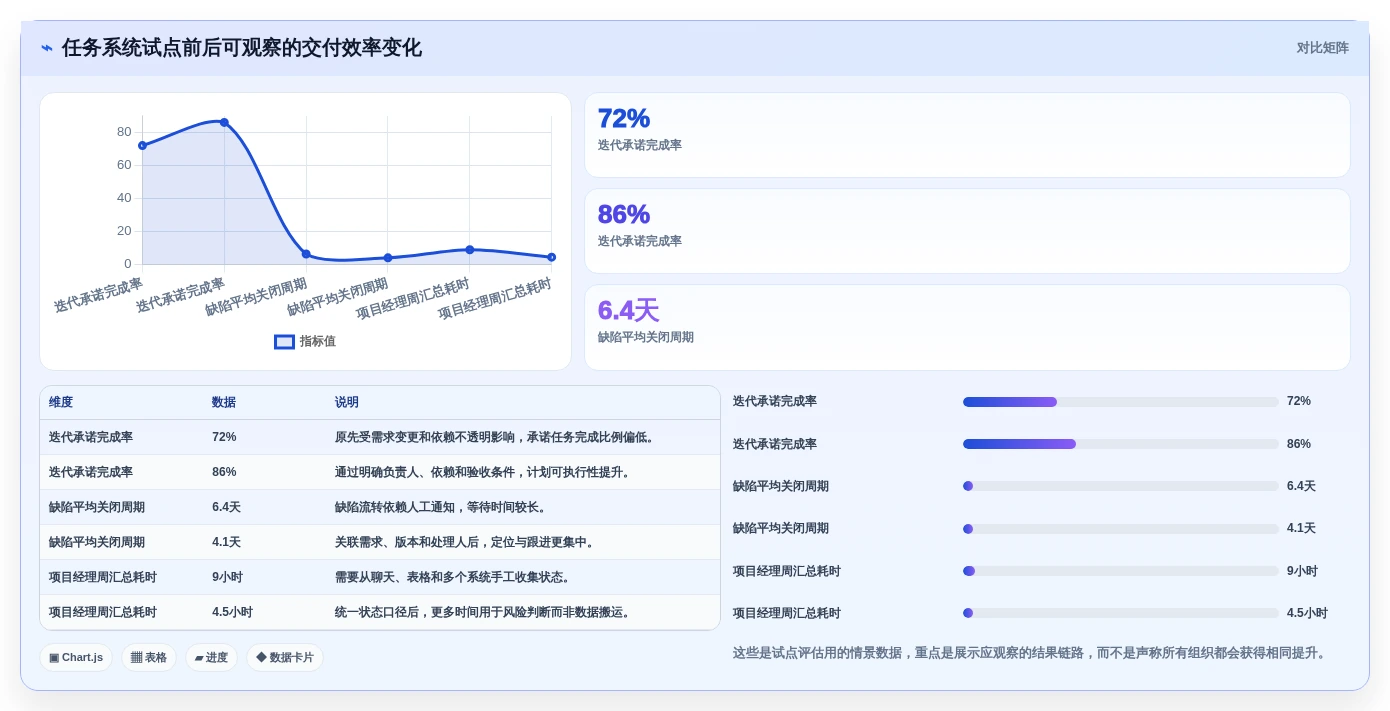Click the y-axis label 40 on the chart

[124, 198]
